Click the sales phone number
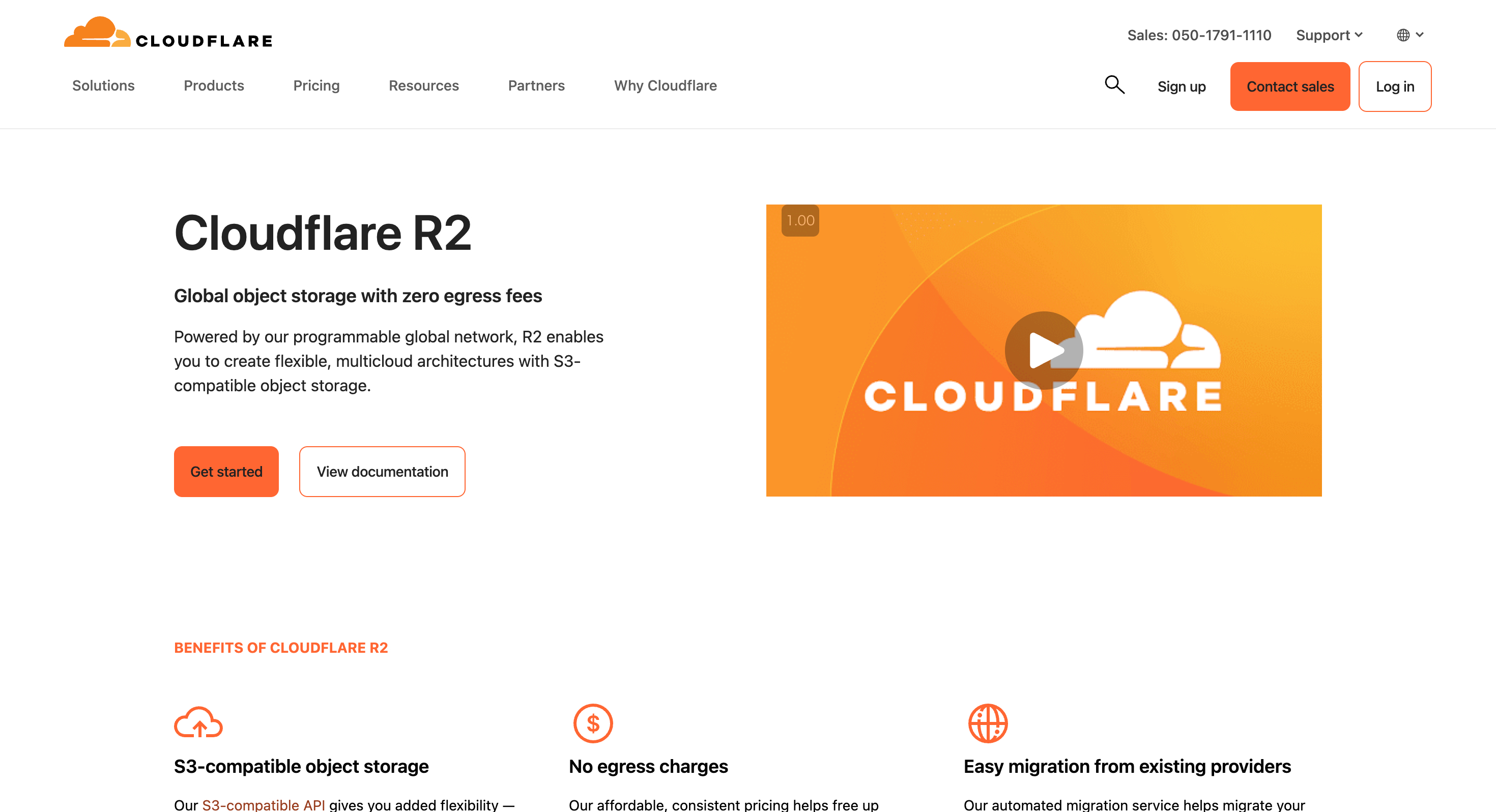Image resolution: width=1496 pixels, height=812 pixels. (x=1199, y=35)
